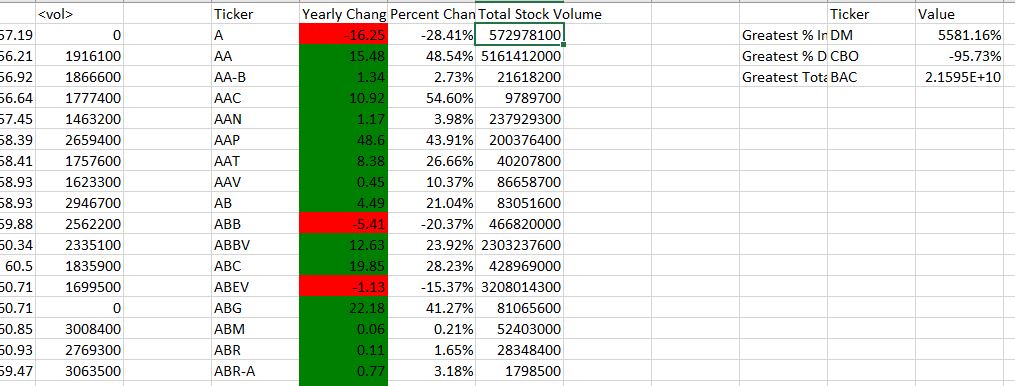
Task: Click the CBO ticker cell
Action: pos(872,56)
